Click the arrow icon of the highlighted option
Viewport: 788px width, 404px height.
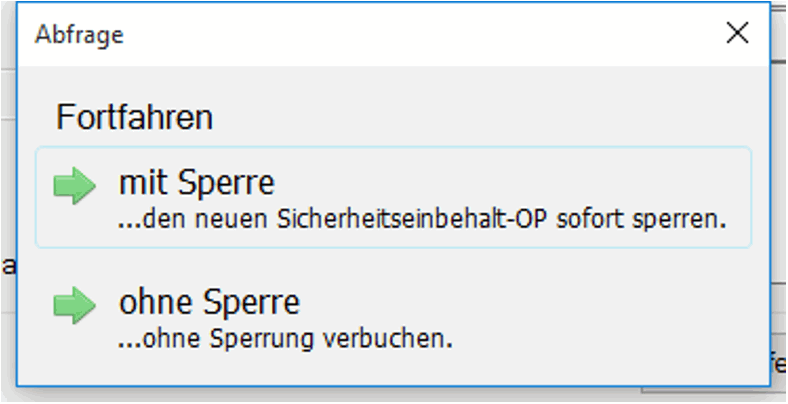(x=75, y=187)
